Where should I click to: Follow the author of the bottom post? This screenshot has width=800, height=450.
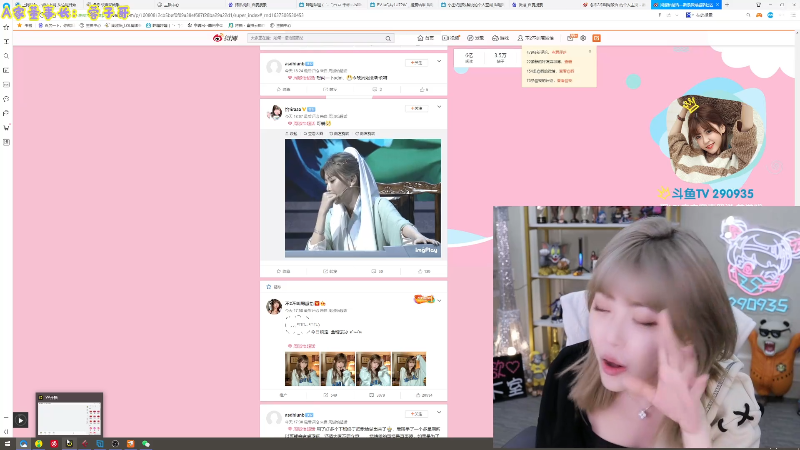(416, 414)
